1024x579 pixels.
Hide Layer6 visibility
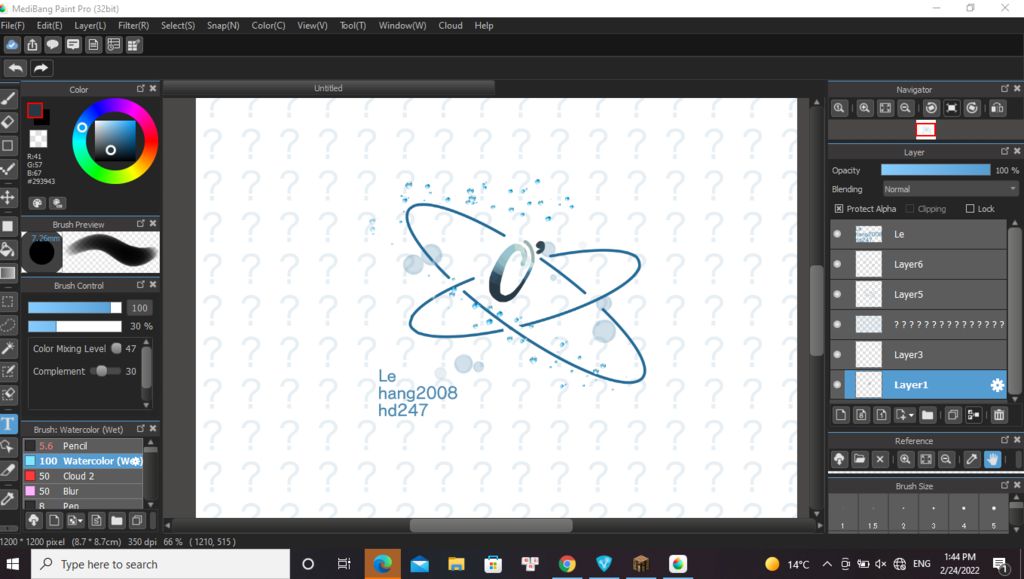pyautogui.click(x=837, y=264)
